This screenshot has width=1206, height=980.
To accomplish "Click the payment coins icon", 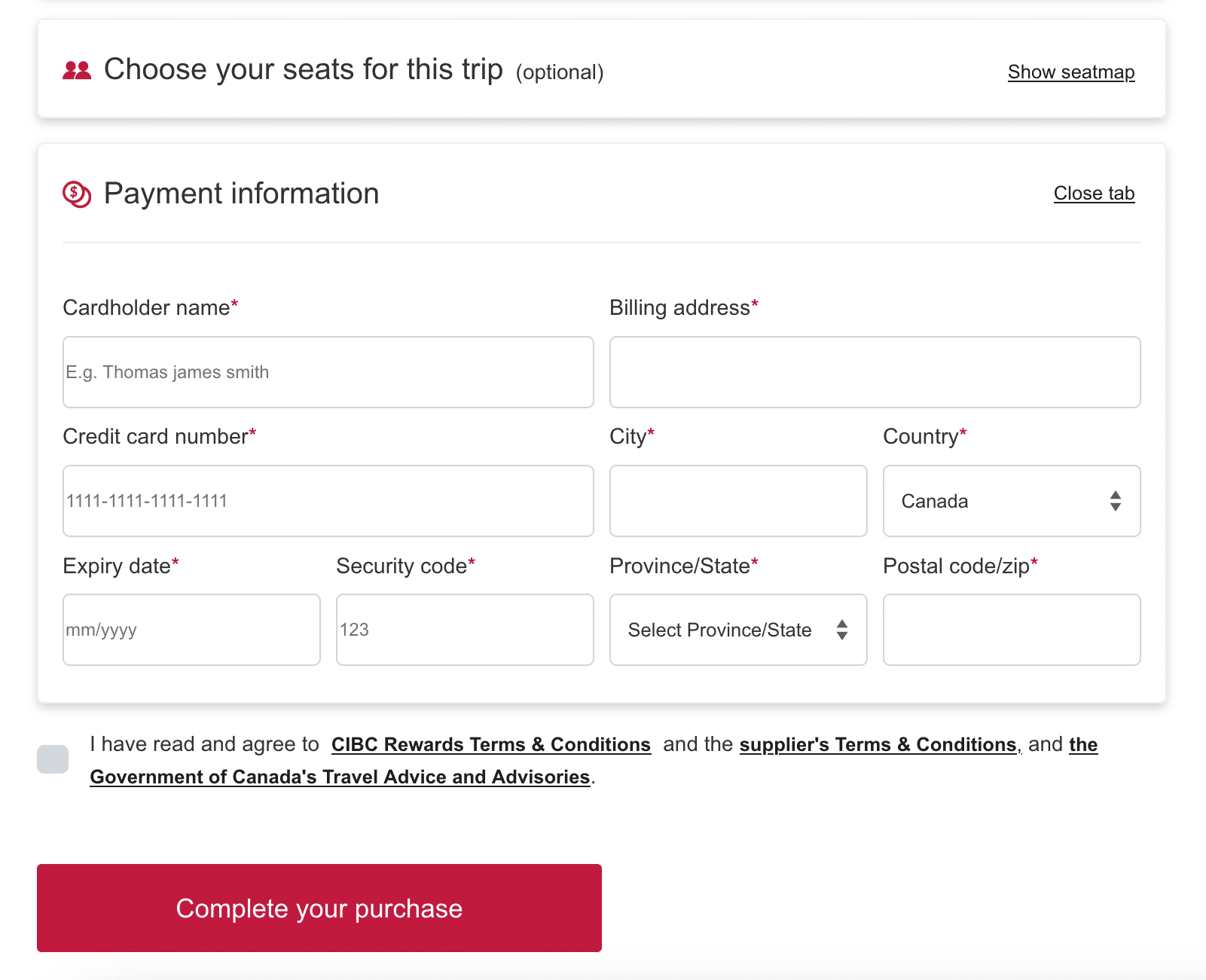I will tap(77, 194).
